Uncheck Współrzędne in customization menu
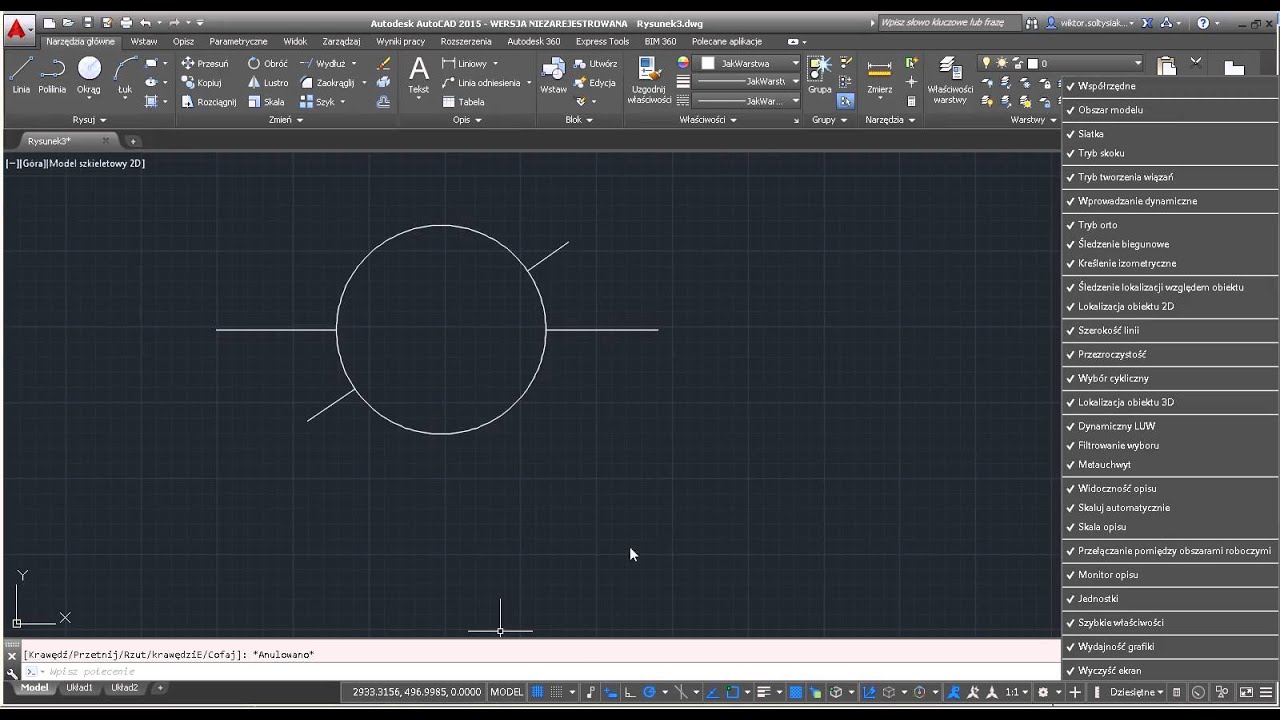 pyautogui.click(x=1170, y=86)
